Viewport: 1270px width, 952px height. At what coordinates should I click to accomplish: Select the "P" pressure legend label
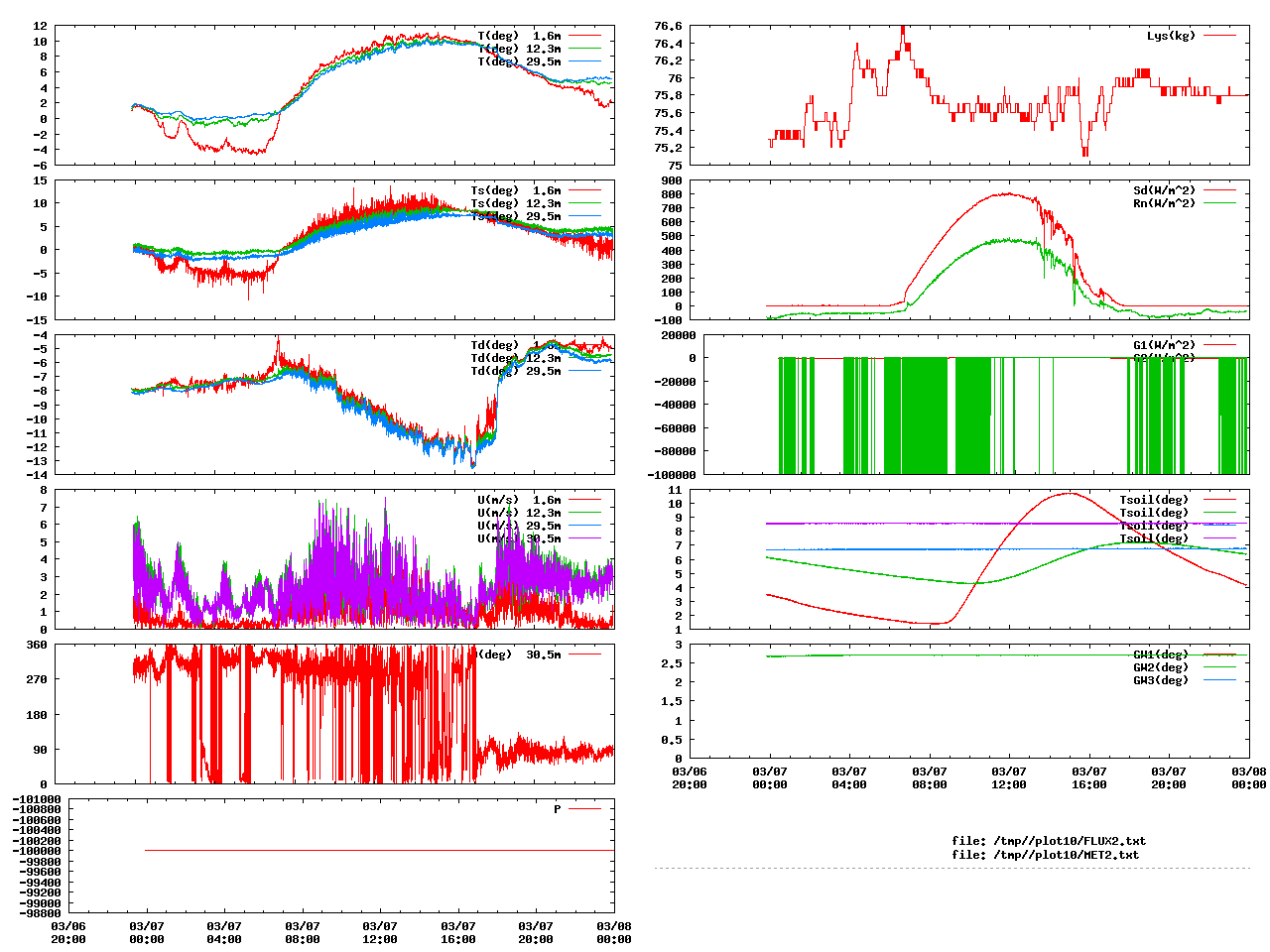(558, 809)
